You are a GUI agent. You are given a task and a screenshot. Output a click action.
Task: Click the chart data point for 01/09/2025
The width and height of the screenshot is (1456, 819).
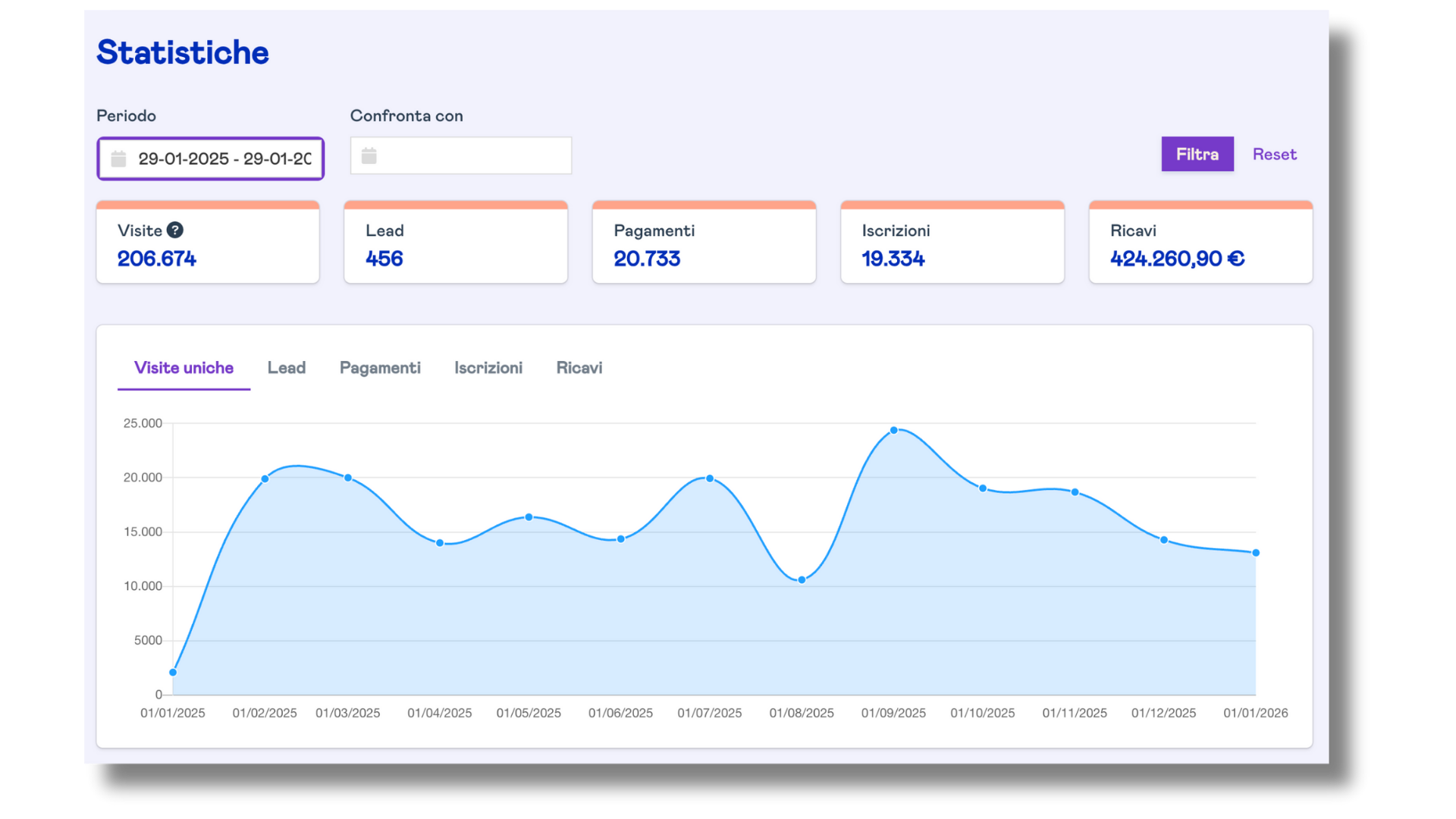point(894,430)
